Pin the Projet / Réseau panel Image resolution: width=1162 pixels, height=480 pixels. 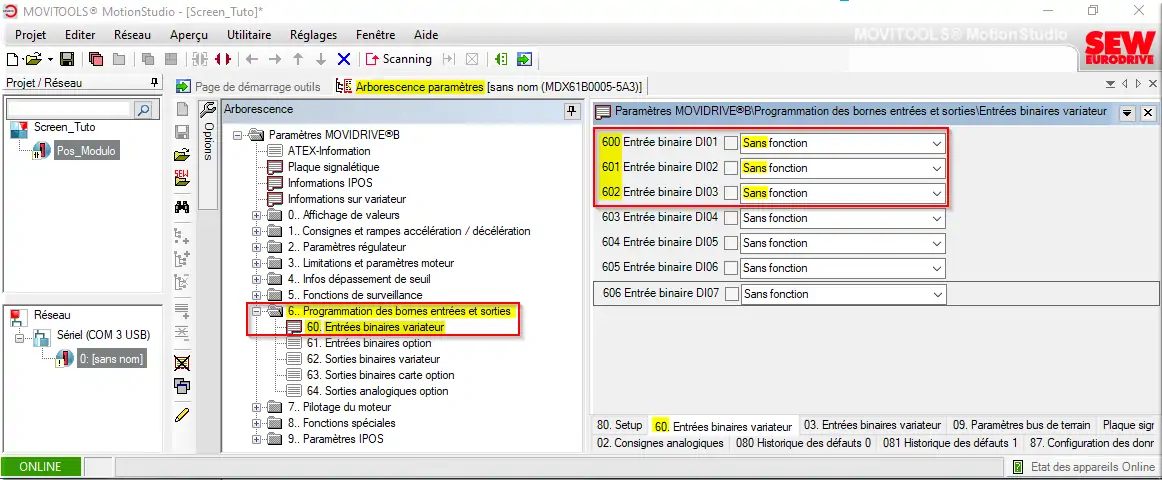[154, 82]
